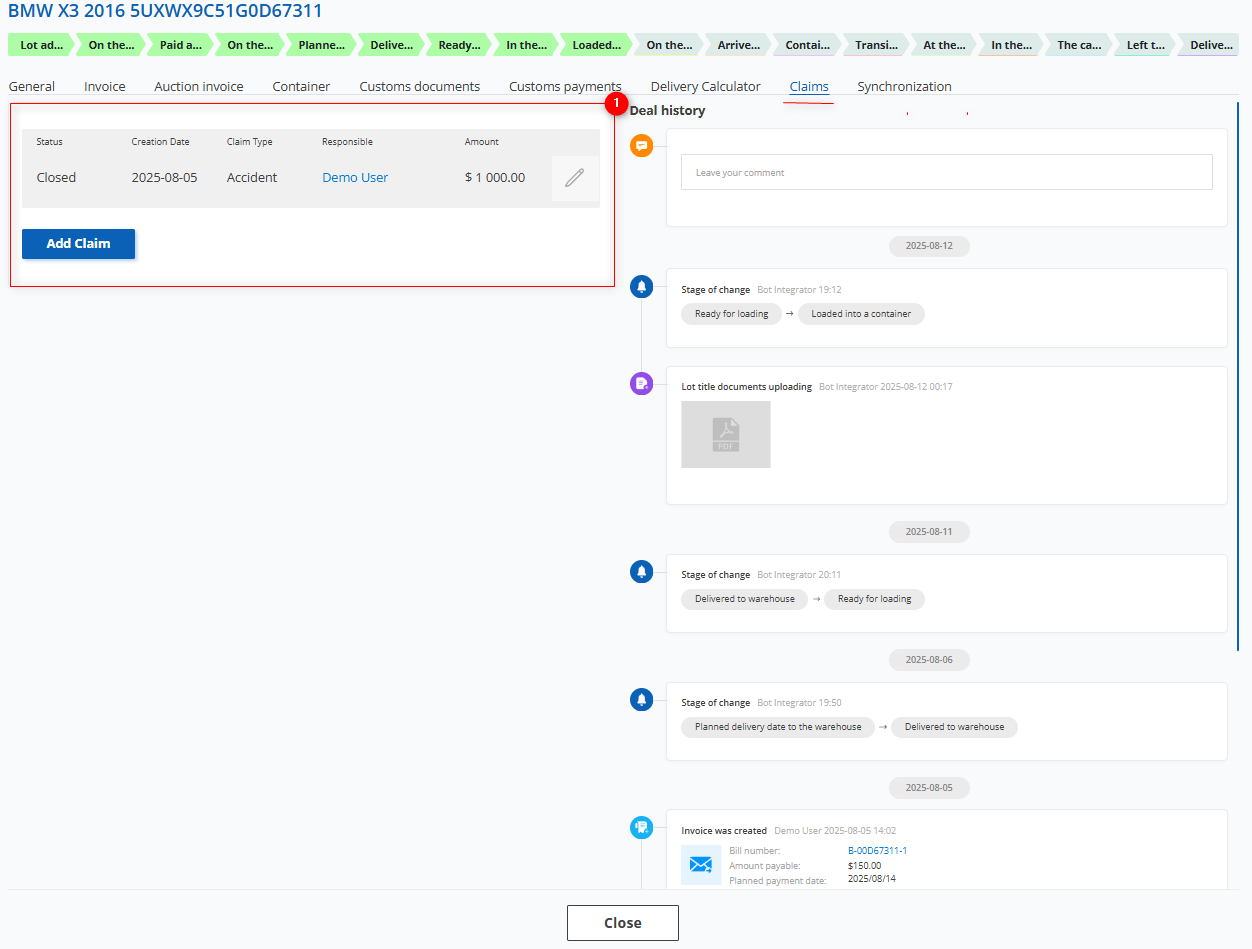1252x949 pixels.
Task: Click the purple document upload icon
Action: coord(642,383)
